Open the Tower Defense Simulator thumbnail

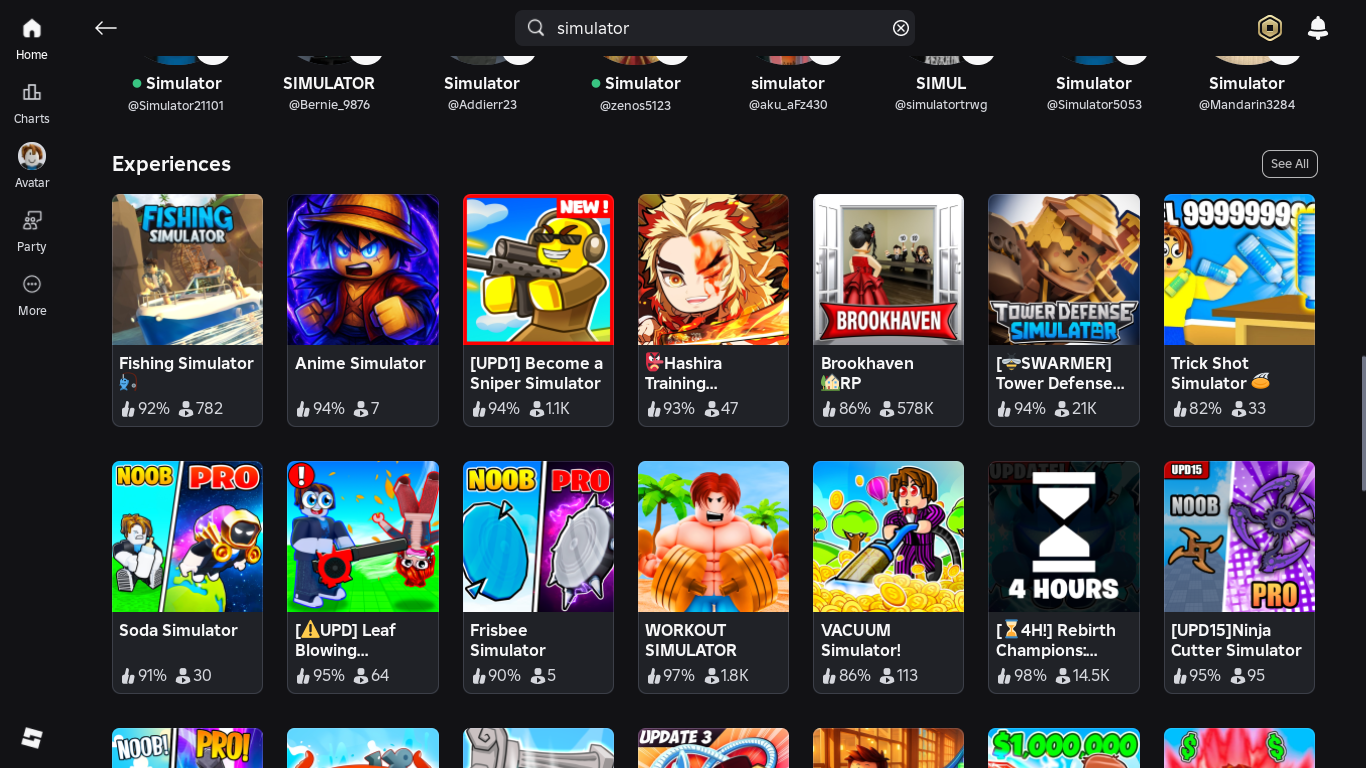[1064, 270]
